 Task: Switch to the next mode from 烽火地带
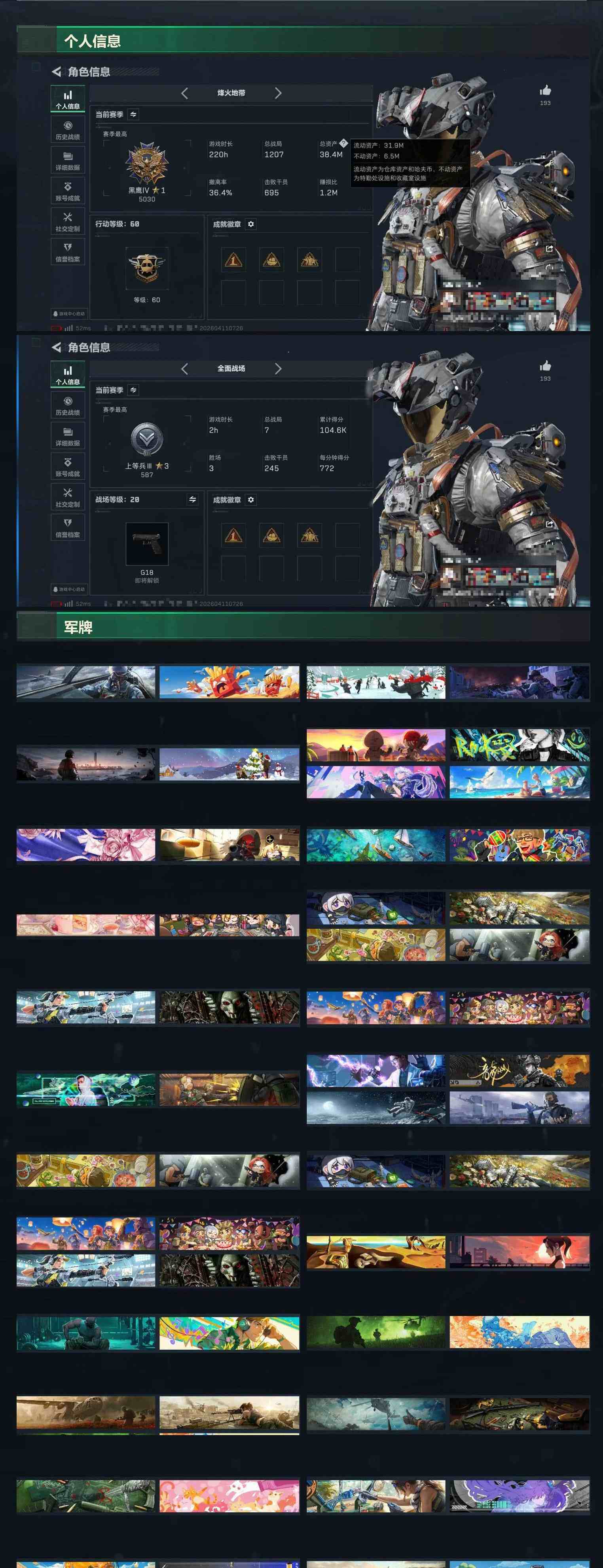(x=278, y=93)
